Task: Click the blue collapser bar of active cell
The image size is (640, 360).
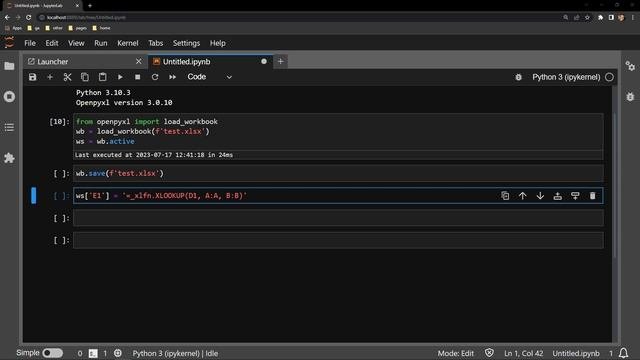Action: tap(33, 196)
